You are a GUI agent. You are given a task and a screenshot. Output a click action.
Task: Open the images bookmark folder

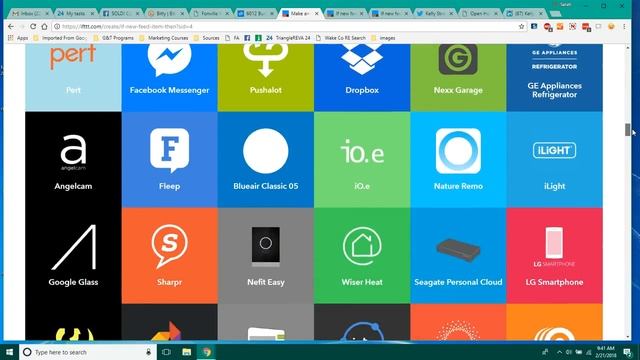pyautogui.click(x=383, y=38)
